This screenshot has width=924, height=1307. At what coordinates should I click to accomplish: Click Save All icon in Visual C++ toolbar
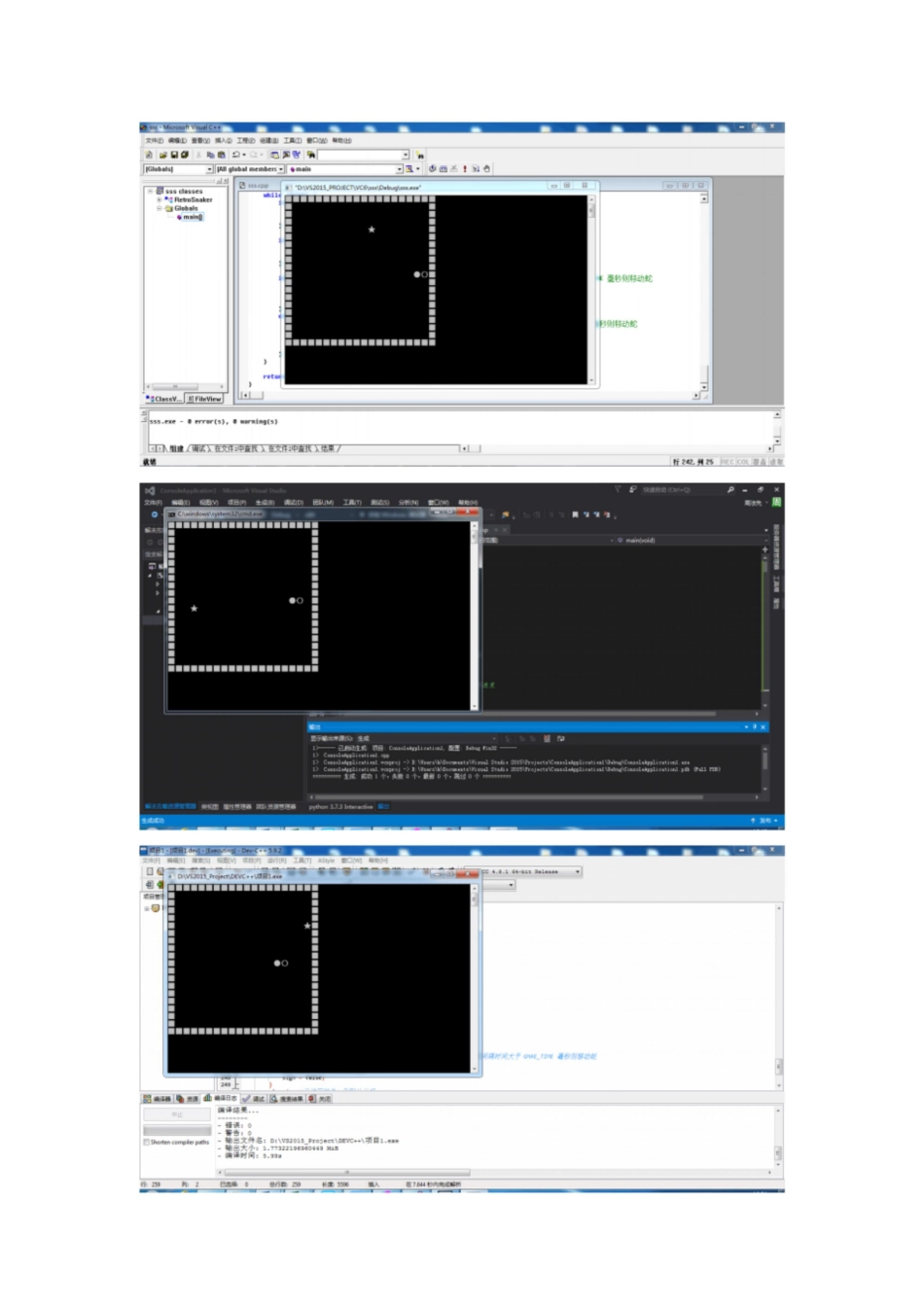tap(184, 155)
